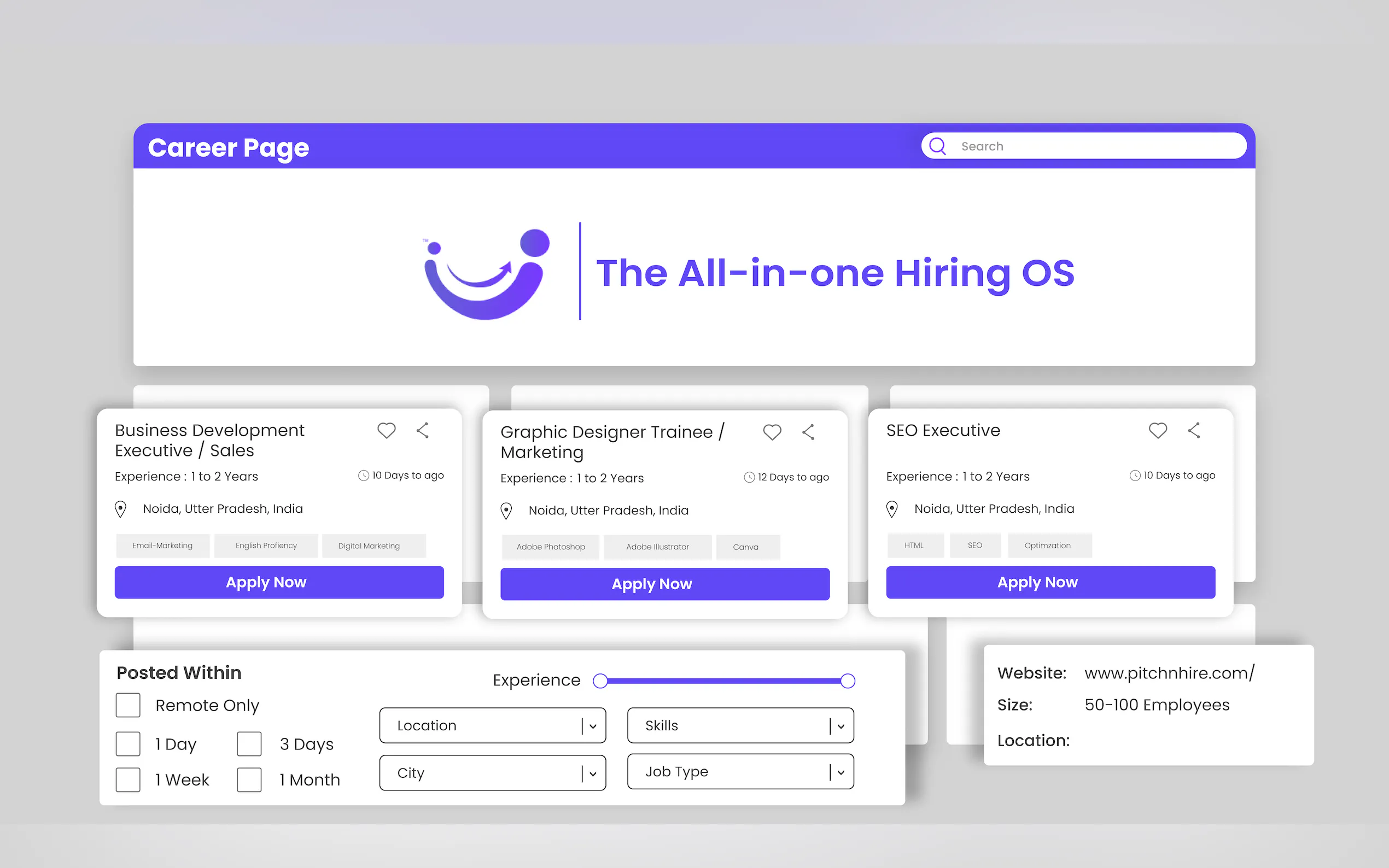This screenshot has width=1389, height=868.
Task: Click the right Experience slider handle
Action: click(x=848, y=681)
